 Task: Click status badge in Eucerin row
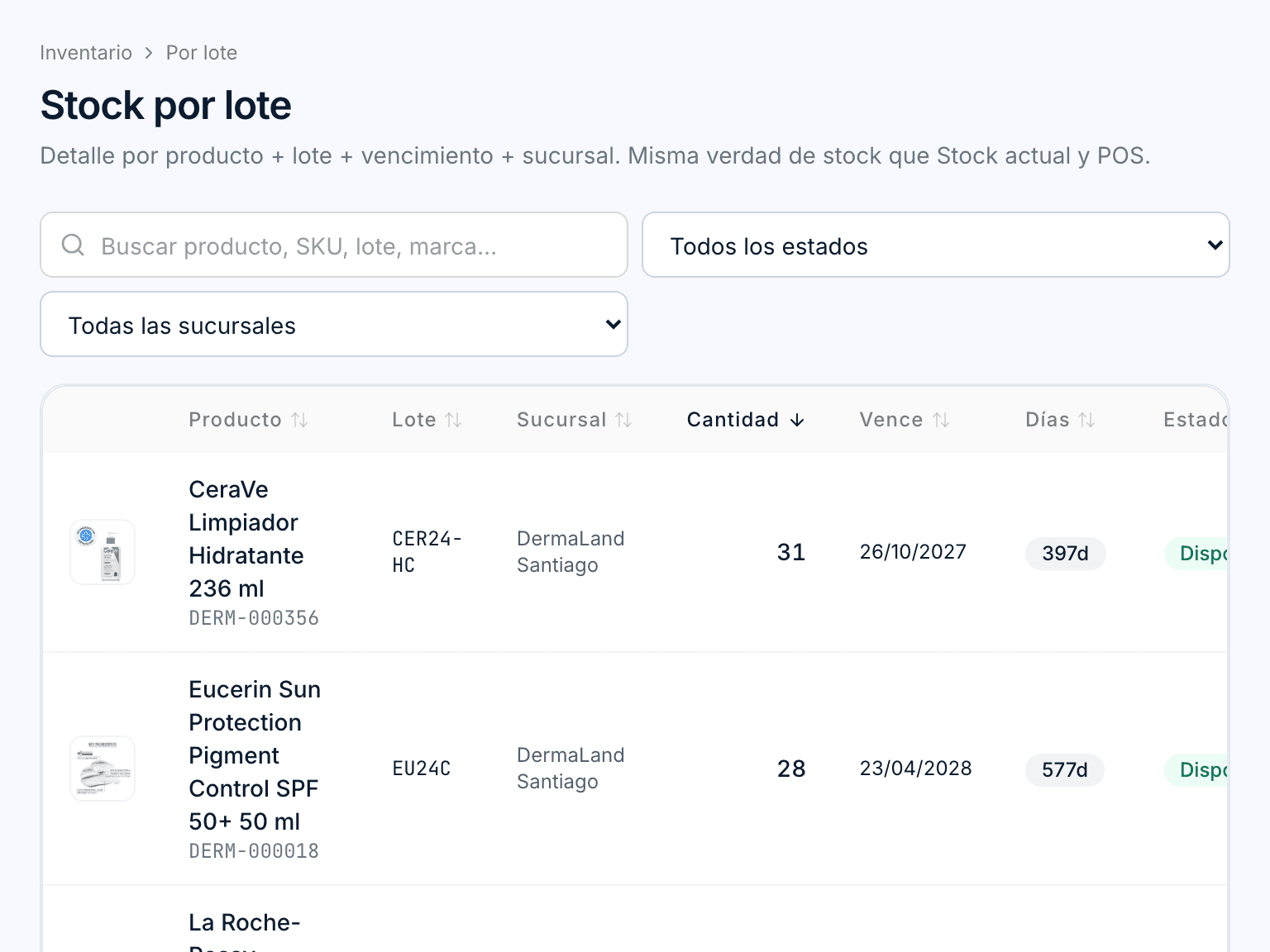pos(1196,770)
